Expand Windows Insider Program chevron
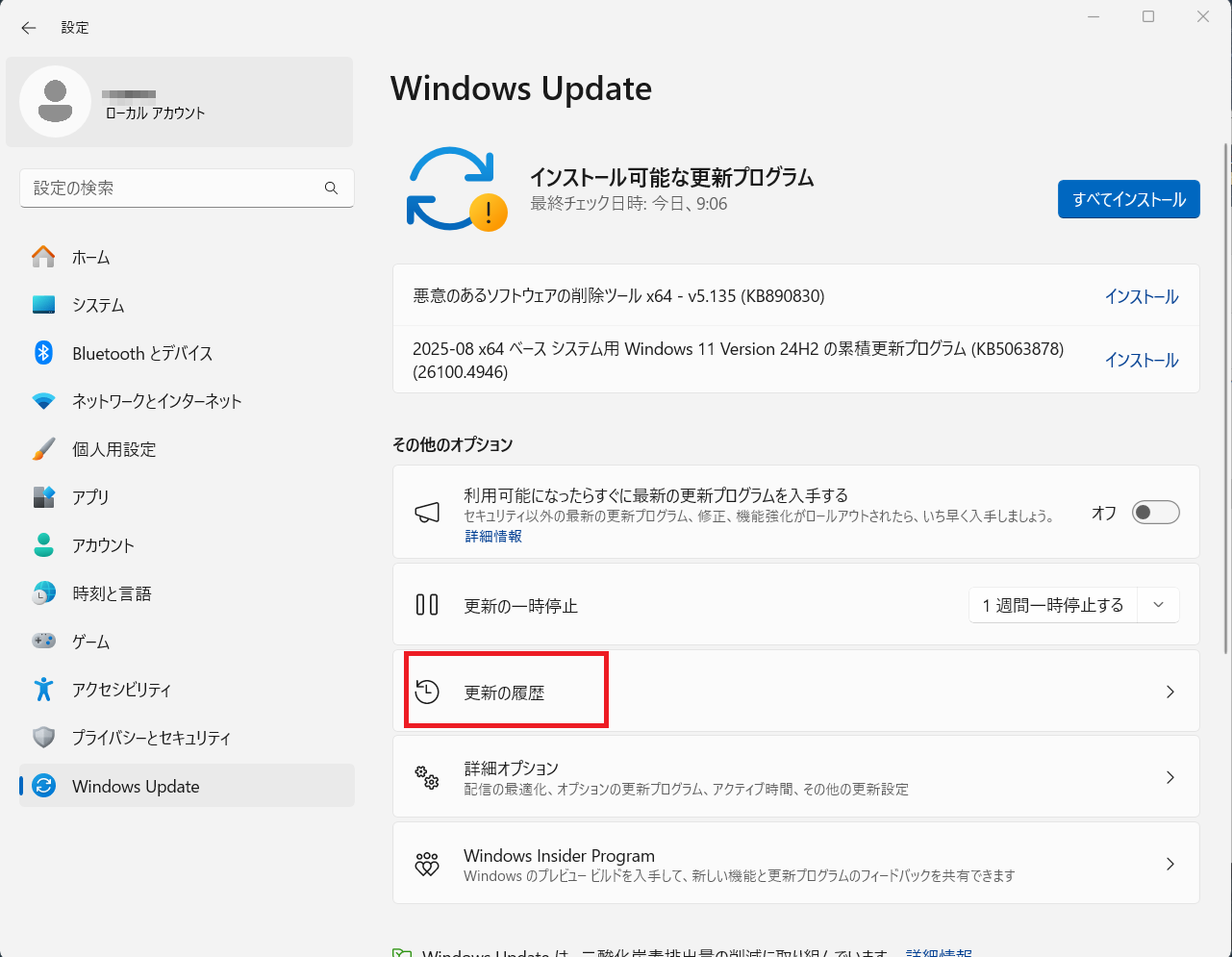The height and width of the screenshot is (957, 1232). coord(1170,864)
